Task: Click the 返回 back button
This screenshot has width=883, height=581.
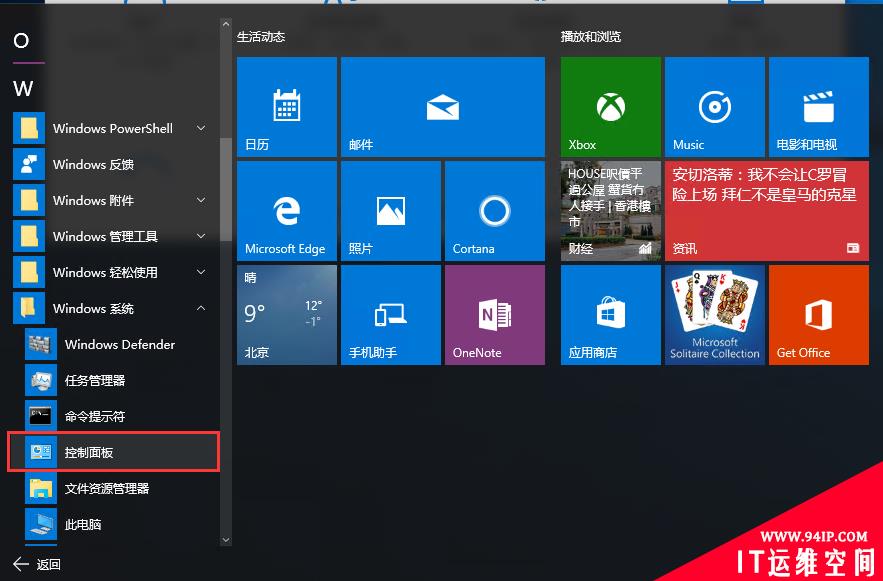Action: pos(37,564)
